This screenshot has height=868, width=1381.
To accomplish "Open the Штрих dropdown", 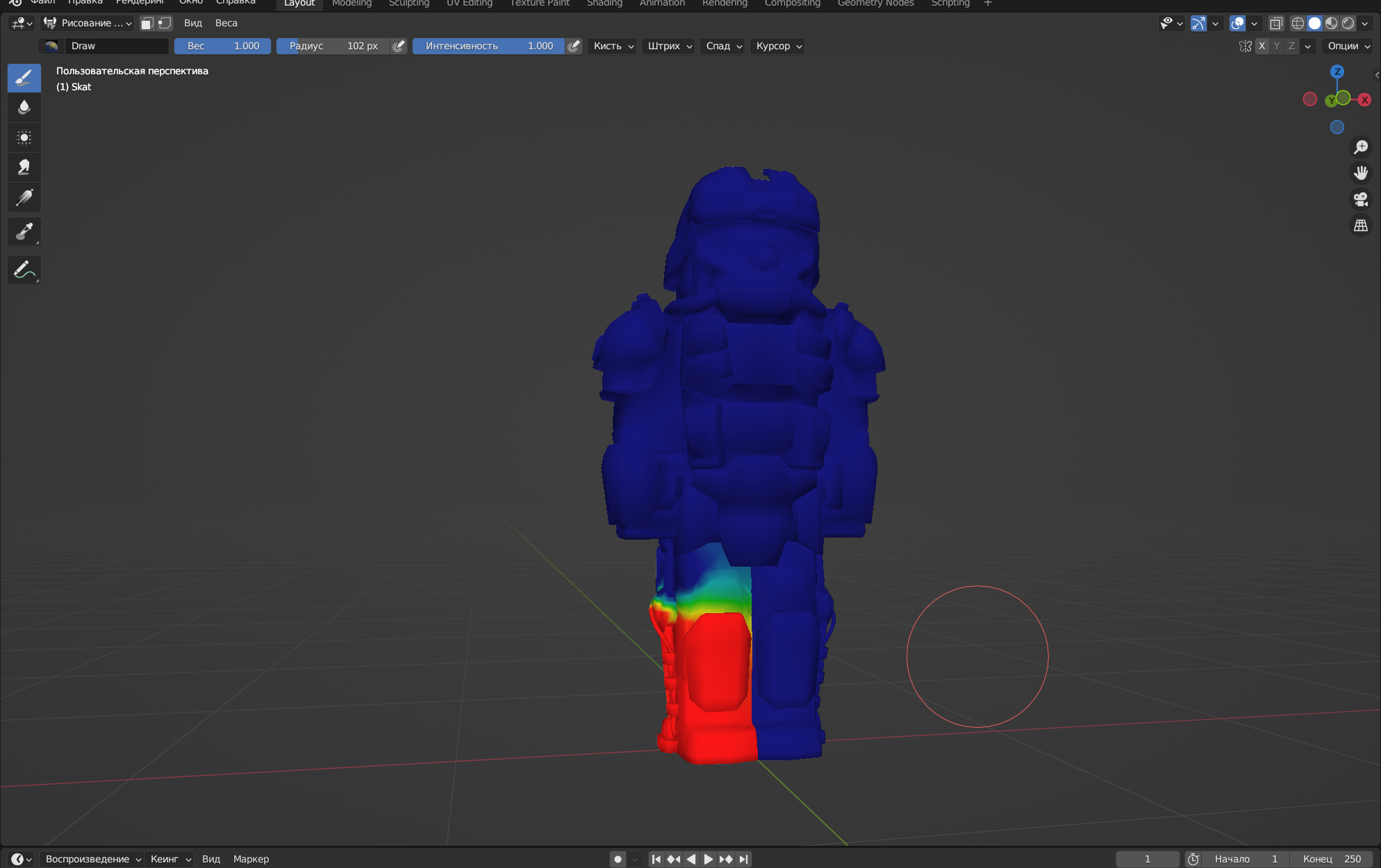I will click(x=670, y=46).
